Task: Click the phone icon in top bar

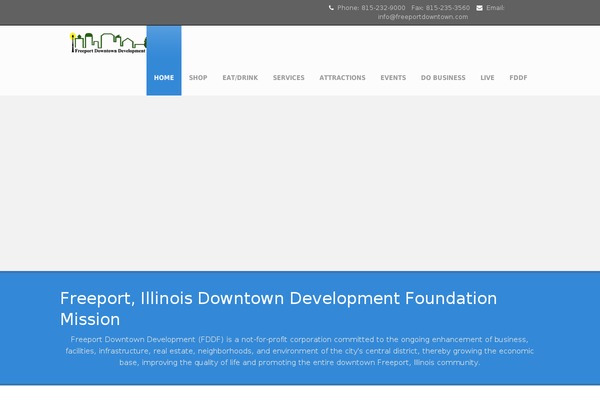Action: 331,8
